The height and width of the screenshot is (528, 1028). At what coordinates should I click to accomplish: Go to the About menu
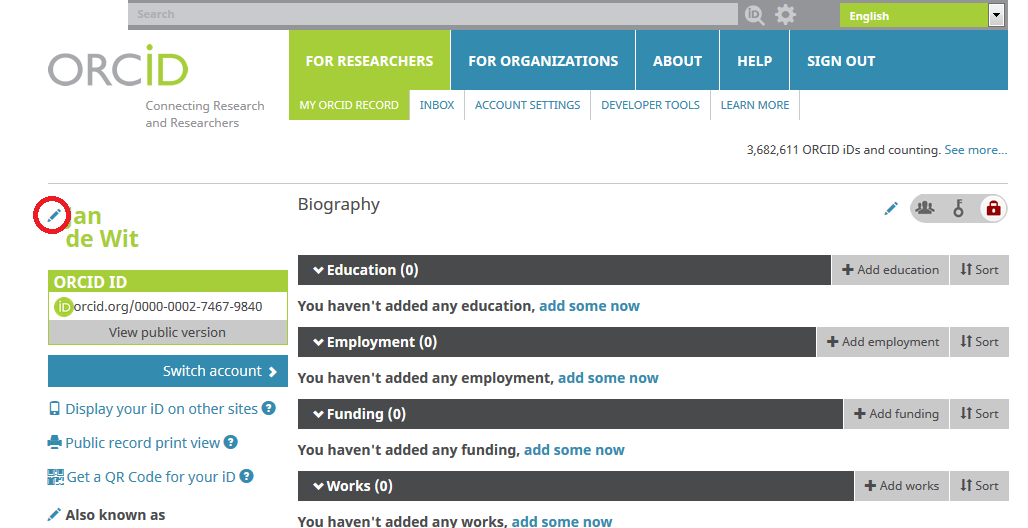click(677, 60)
